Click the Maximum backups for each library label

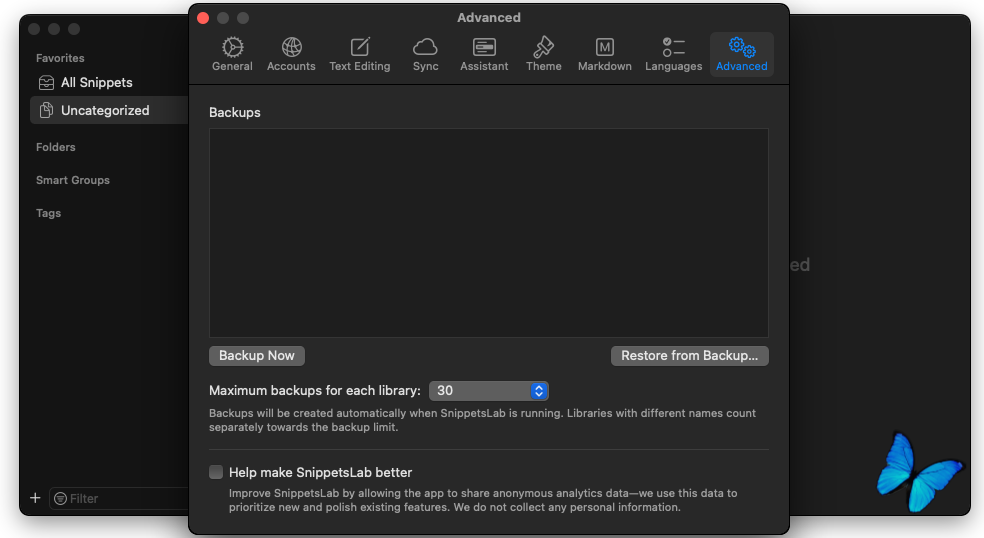pyautogui.click(x=315, y=390)
